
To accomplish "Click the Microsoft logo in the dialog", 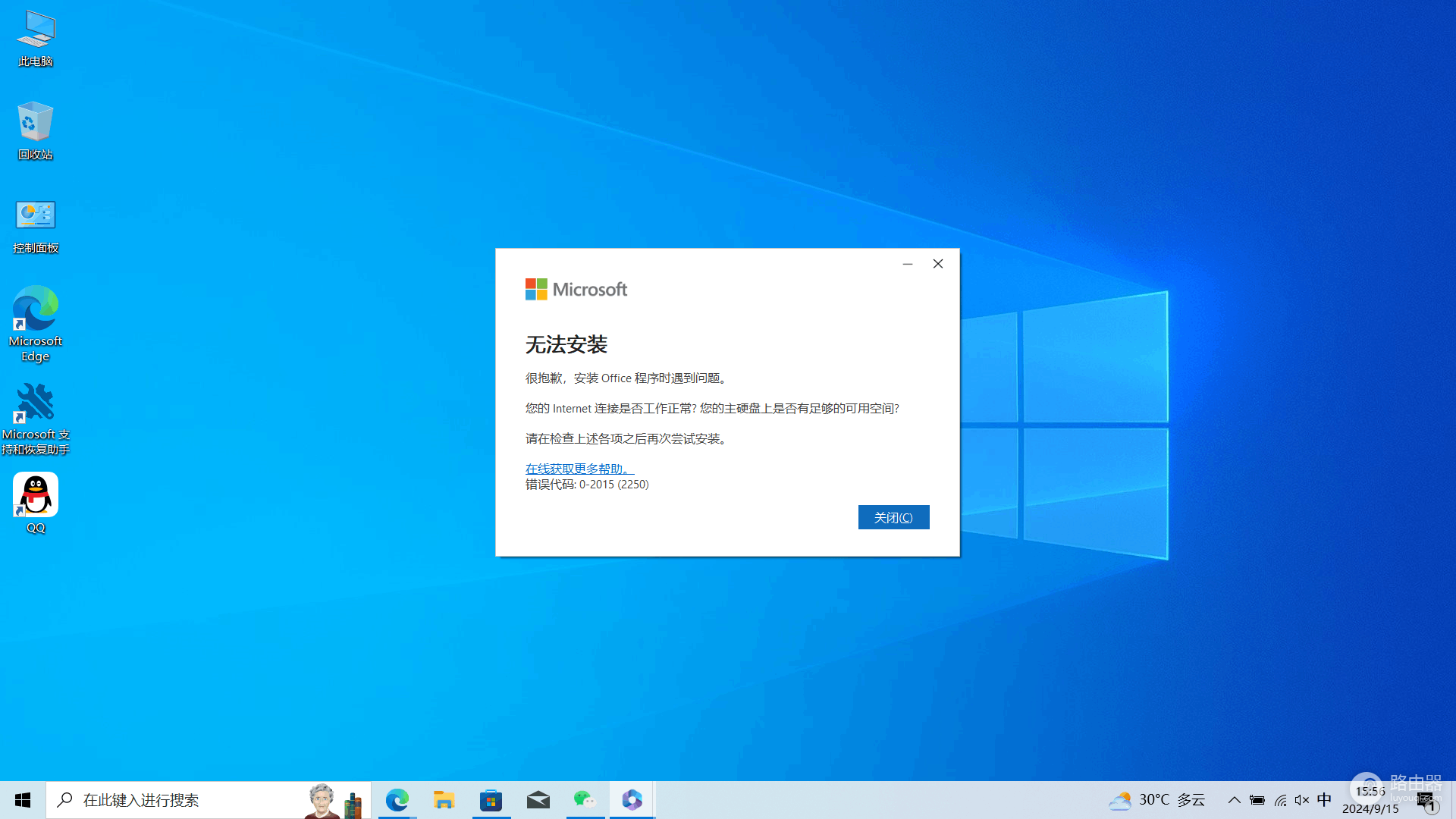I will click(x=576, y=289).
